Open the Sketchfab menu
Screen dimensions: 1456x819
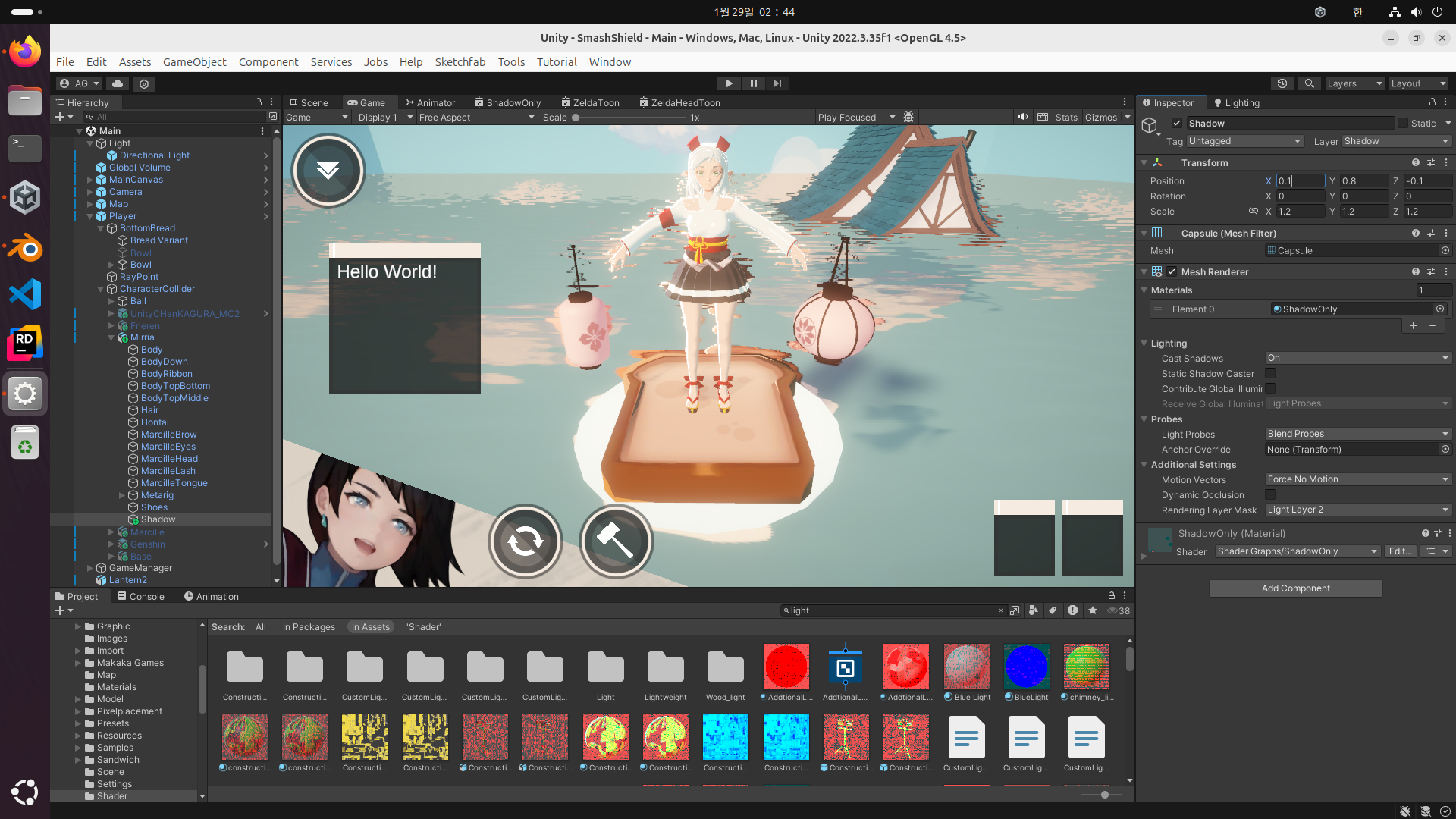click(460, 62)
